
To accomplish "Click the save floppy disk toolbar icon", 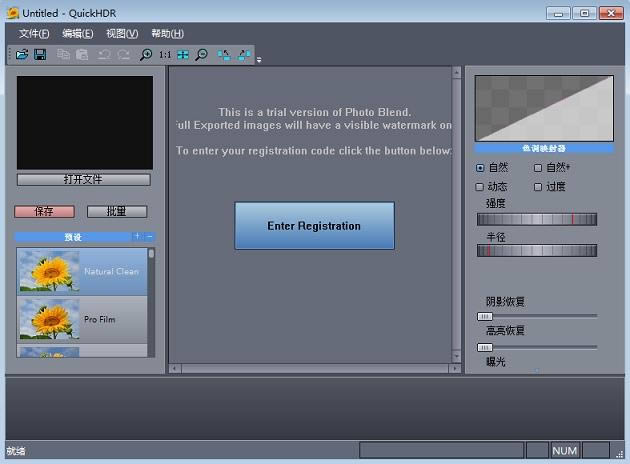I will coord(40,54).
